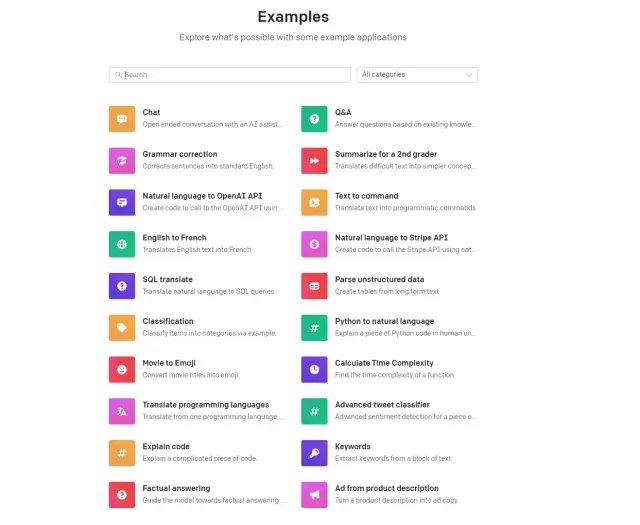
Task: Click the Movie to Emoji smiley icon
Action: click(122, 369)
